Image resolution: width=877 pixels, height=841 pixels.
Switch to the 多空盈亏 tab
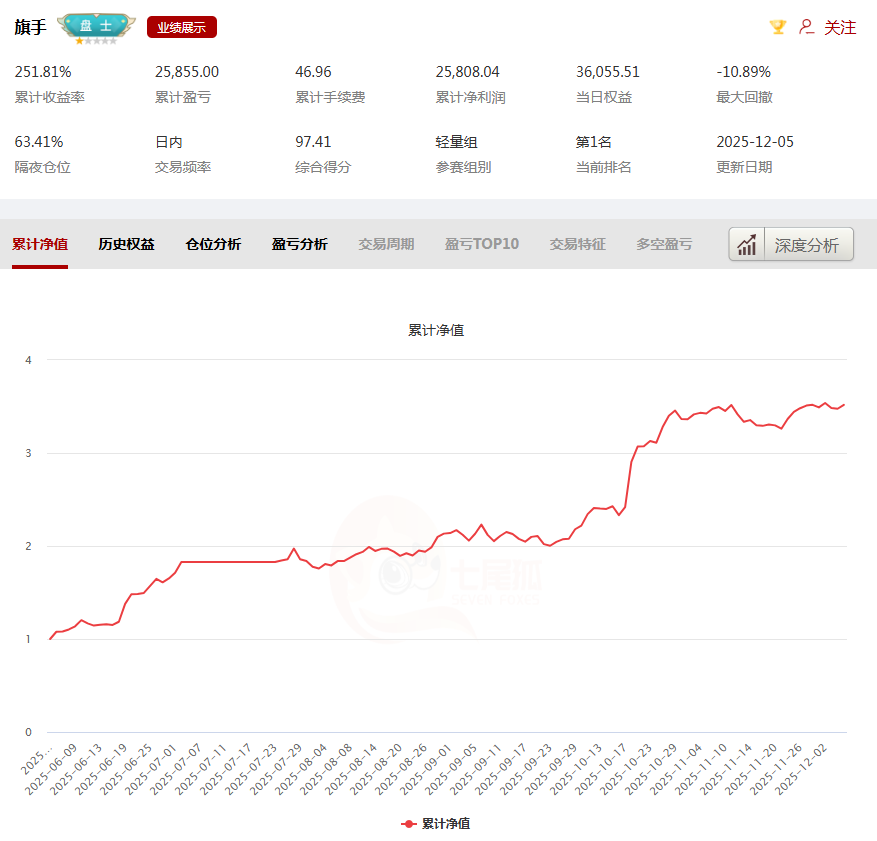664,244
